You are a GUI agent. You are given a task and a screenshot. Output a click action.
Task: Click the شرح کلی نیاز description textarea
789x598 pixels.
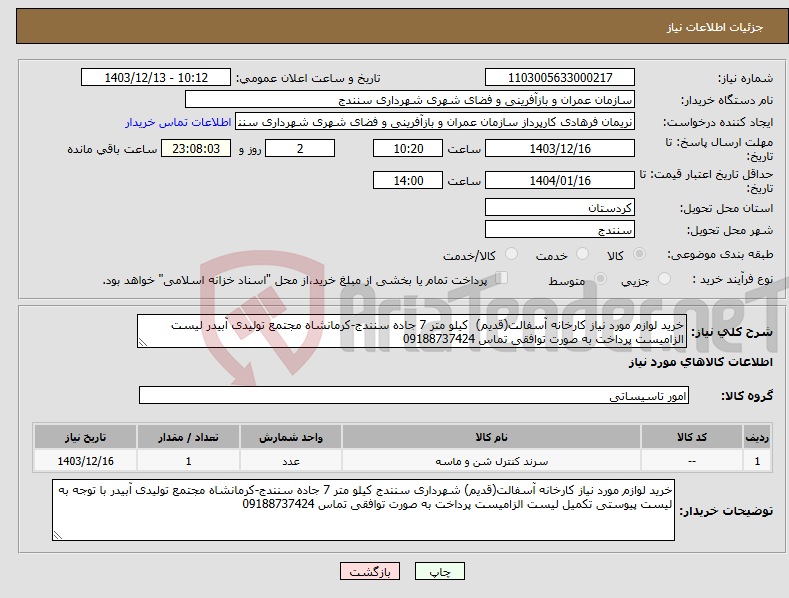[411, 331]
